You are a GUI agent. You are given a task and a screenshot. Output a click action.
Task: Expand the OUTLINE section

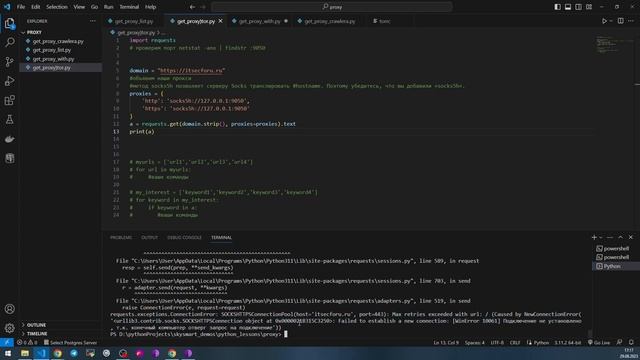click(36, 325)
